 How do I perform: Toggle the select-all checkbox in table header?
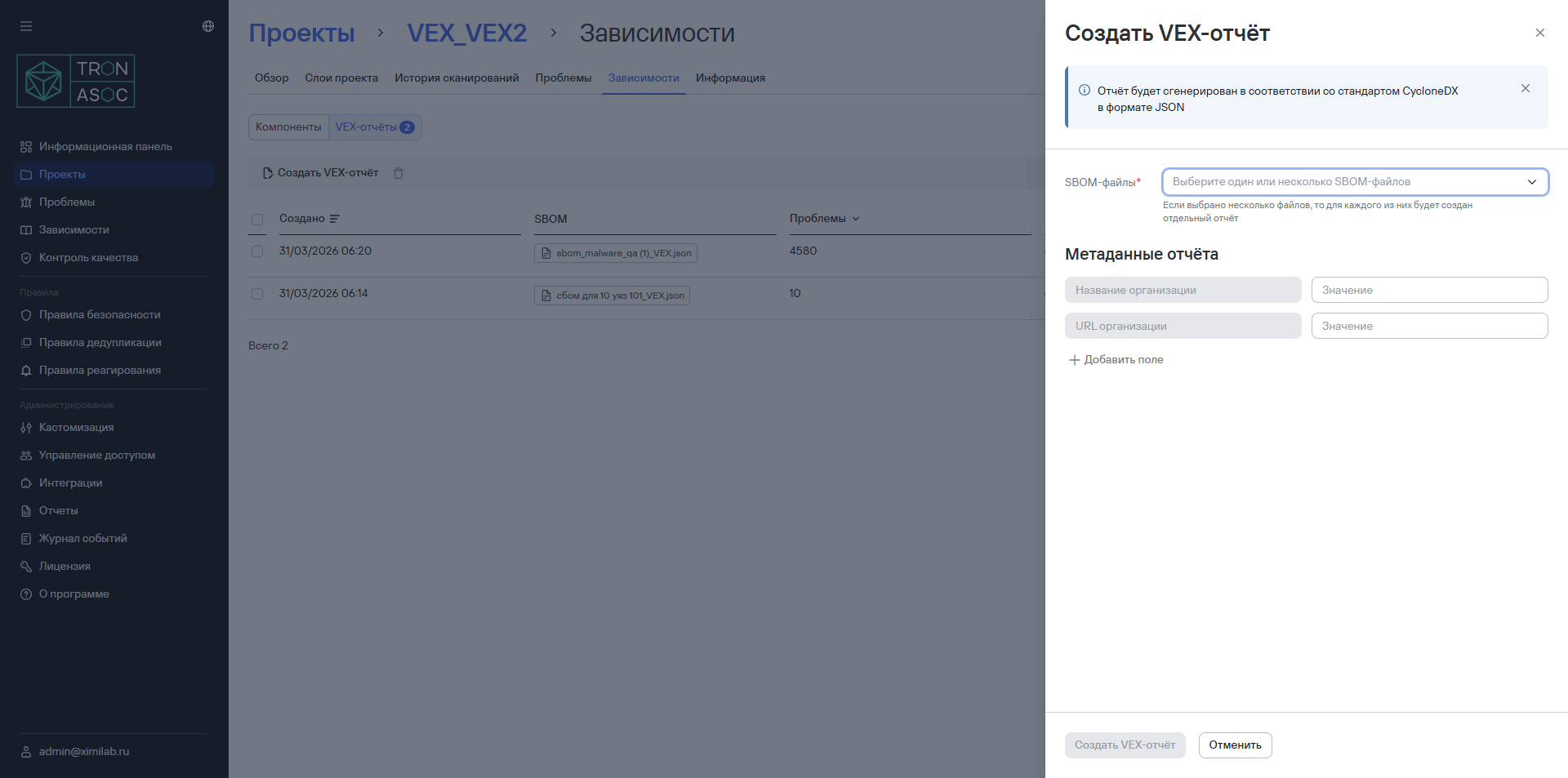tap(257, 220)
